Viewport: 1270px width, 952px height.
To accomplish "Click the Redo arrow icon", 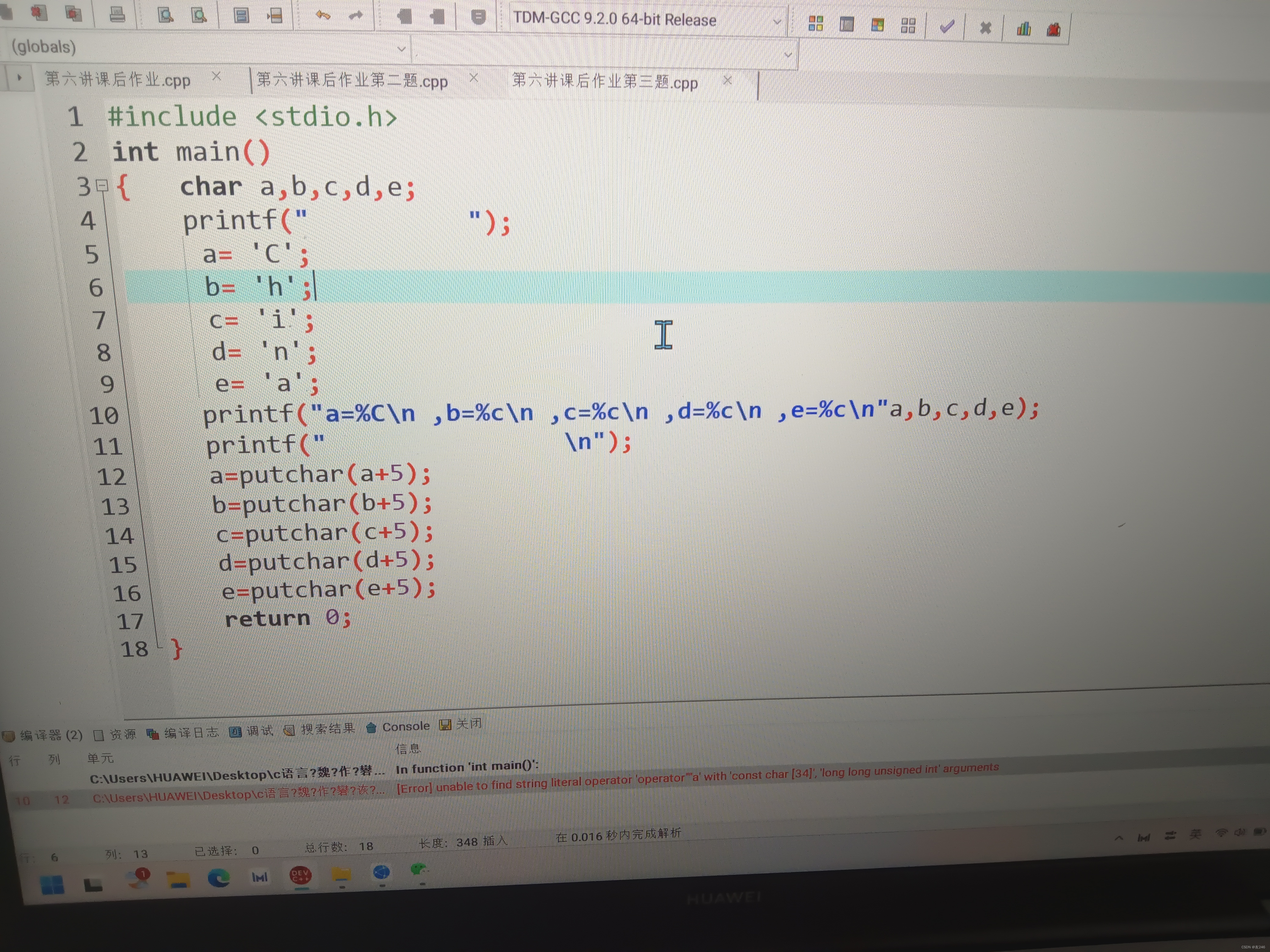I will [356, 16].
